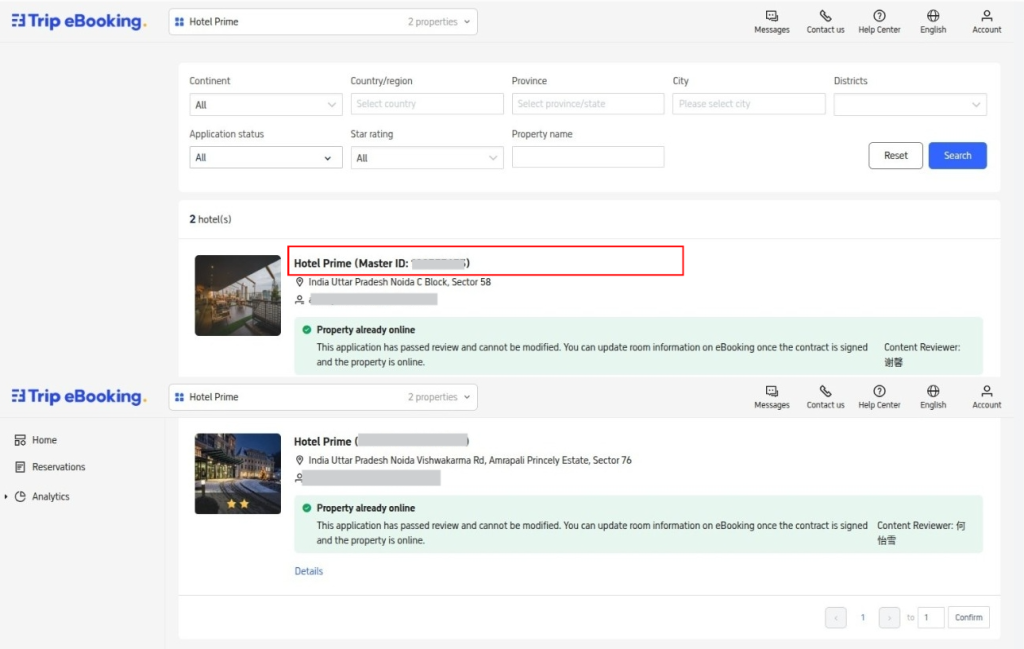
Task: Select Home in the sidebar menu
Action: point(44,440)
